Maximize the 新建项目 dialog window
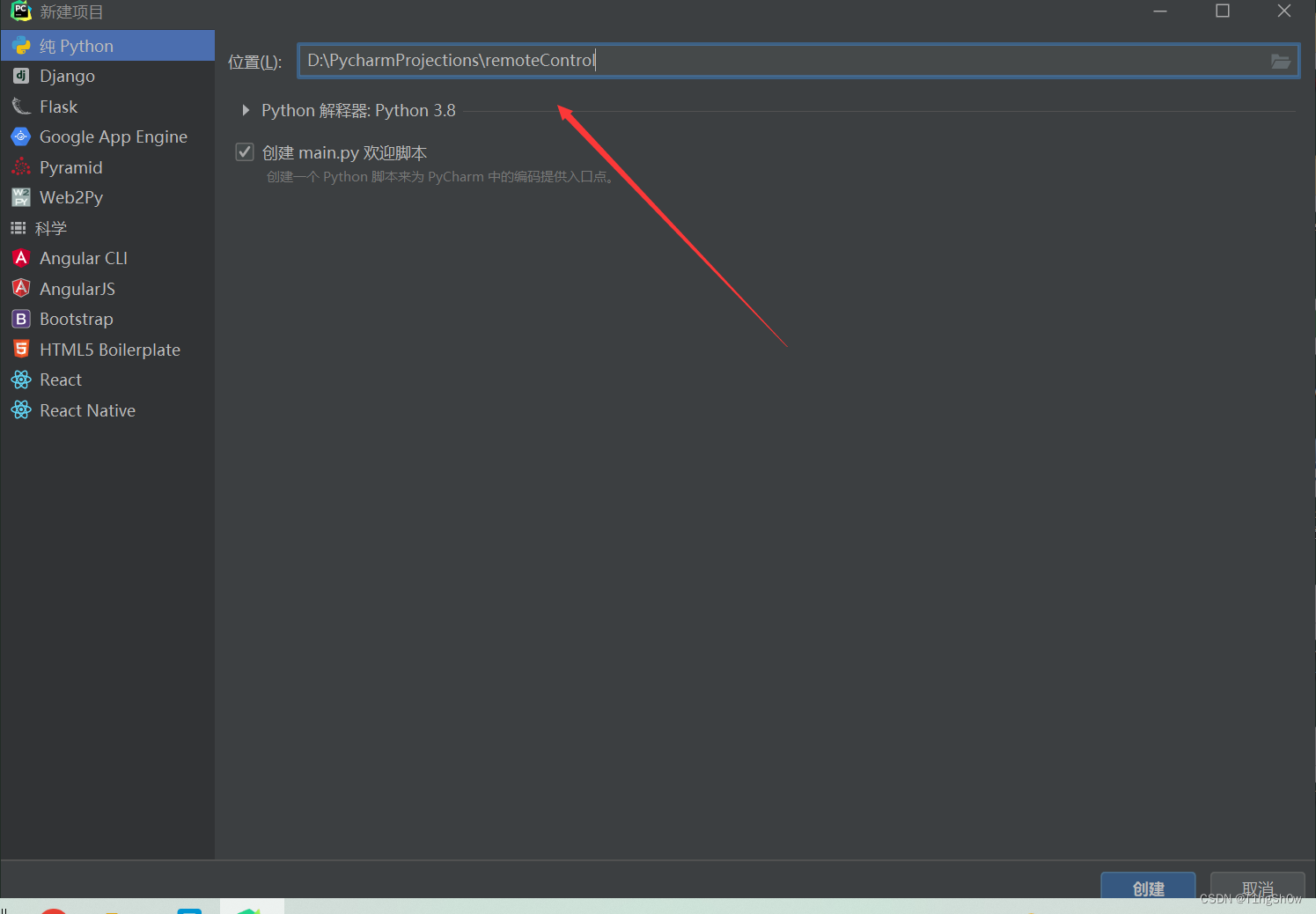 coord(1222,11)
